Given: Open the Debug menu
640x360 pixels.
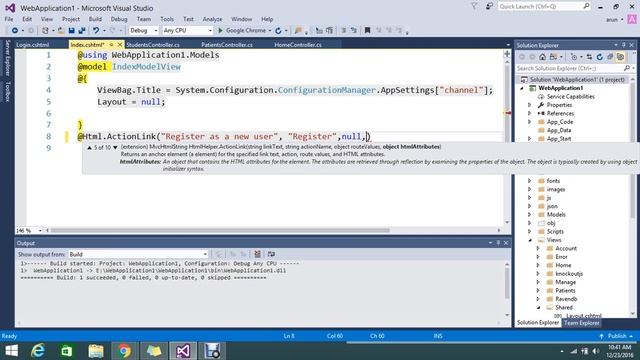Looking at the screenshot, I should (x=119, y=19).
